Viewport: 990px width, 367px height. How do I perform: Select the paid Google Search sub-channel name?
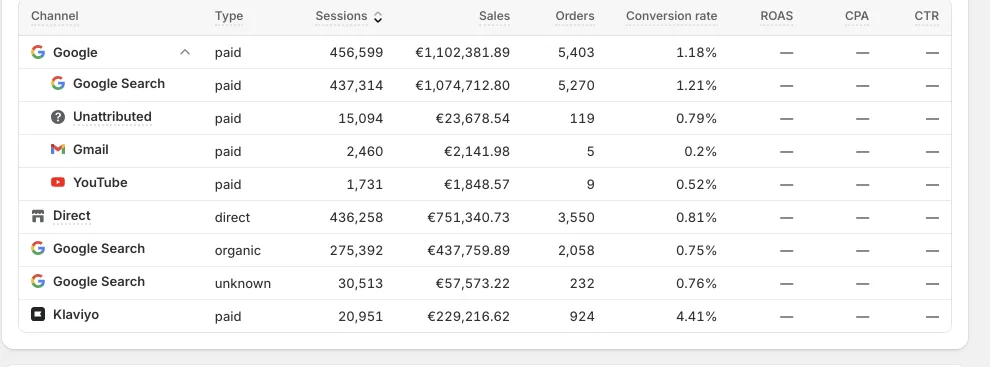(119, 84)
